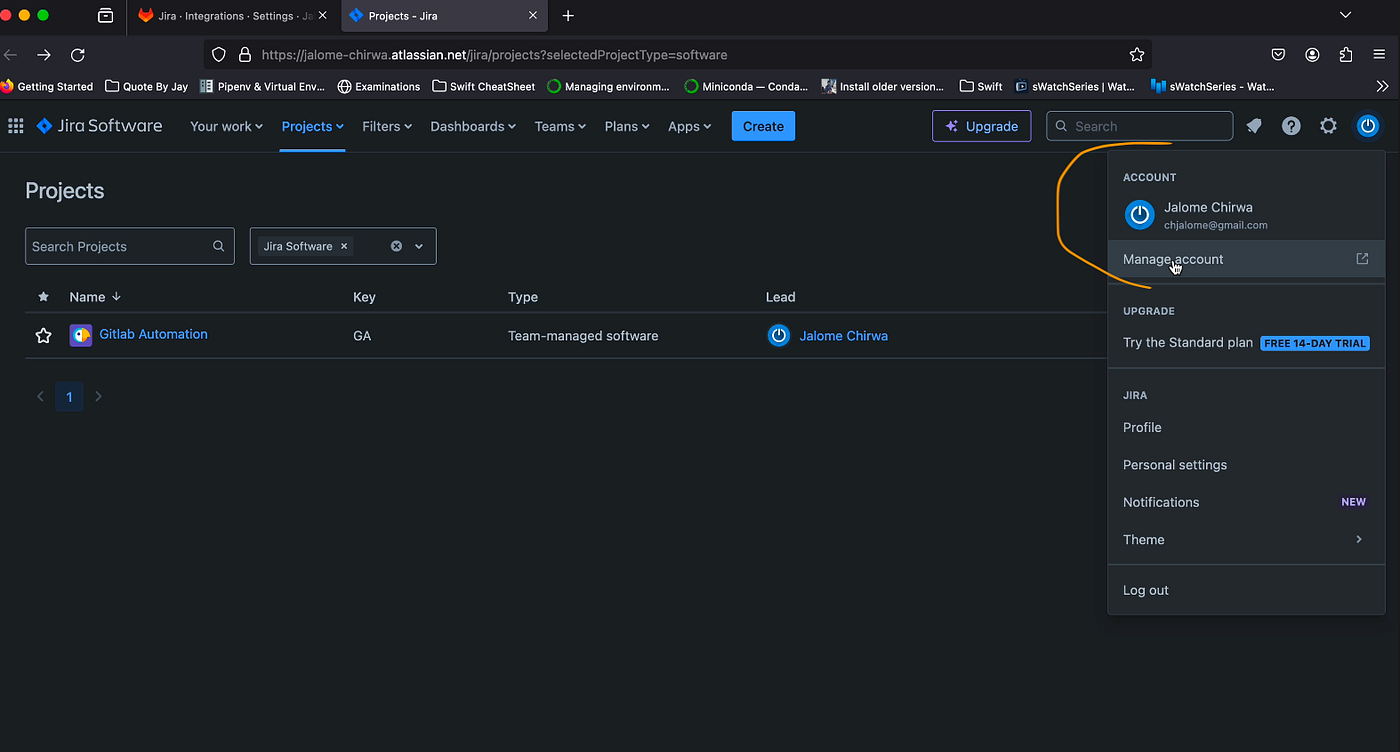Open Filters dropdown menu
The image size is (1400, 752).
pyautogui.click(x=388, y=126)
